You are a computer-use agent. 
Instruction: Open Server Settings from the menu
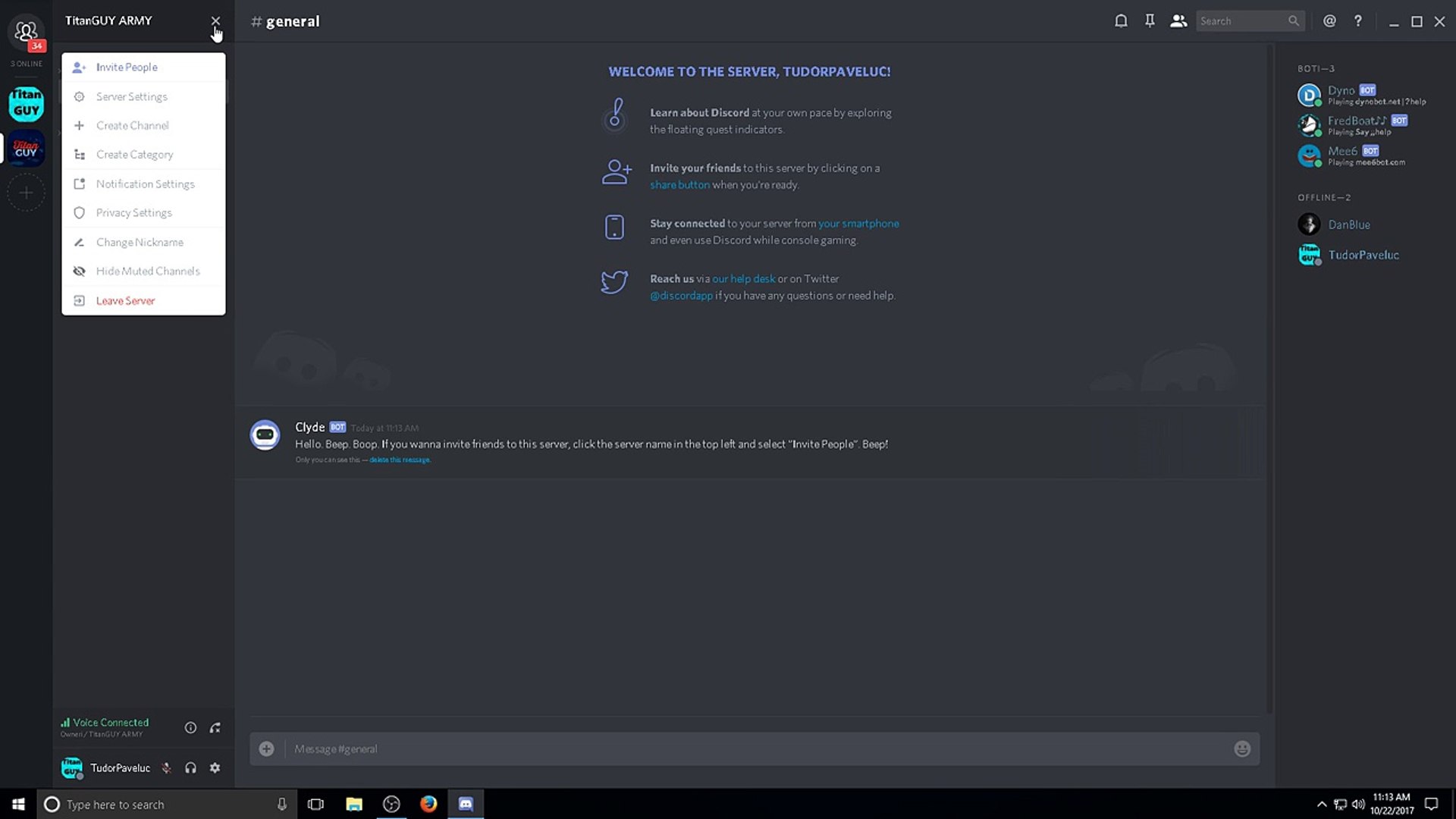click(x=130, y=96)
